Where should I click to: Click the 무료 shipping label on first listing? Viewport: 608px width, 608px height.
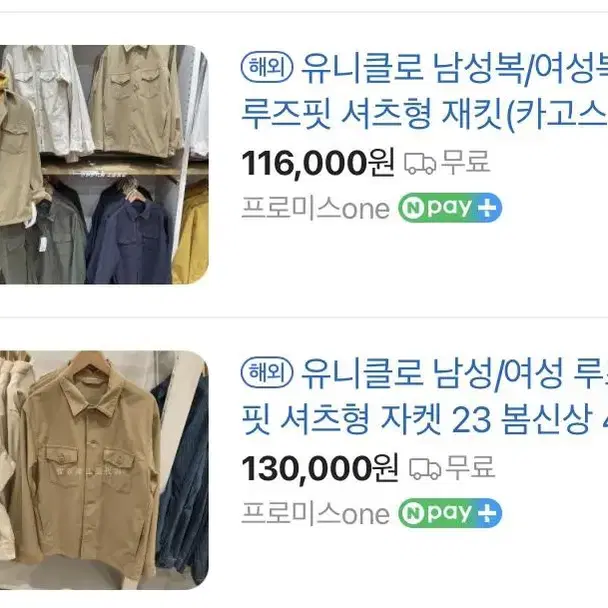[x=466, y=162]
